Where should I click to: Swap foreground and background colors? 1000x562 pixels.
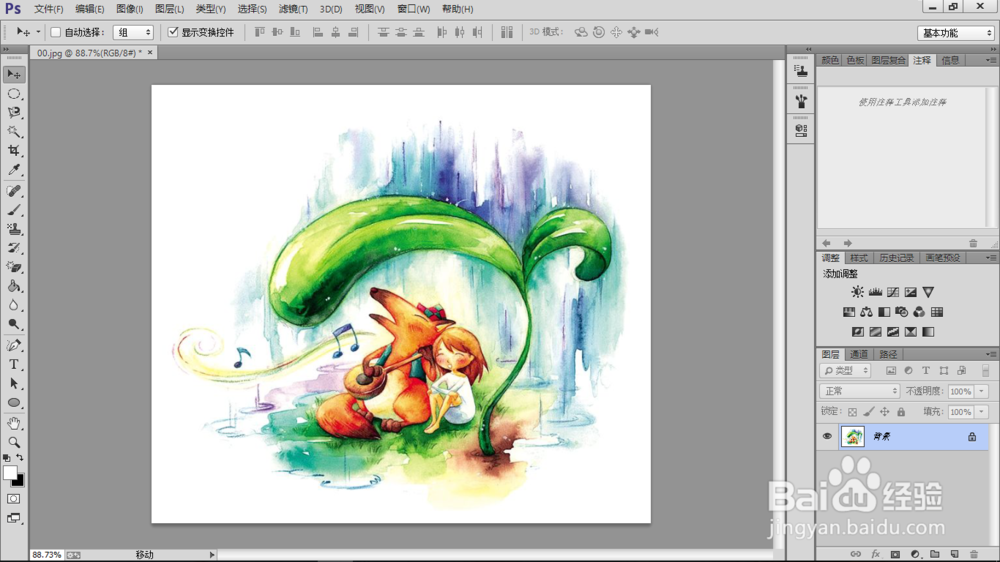(x=20, y=457)
